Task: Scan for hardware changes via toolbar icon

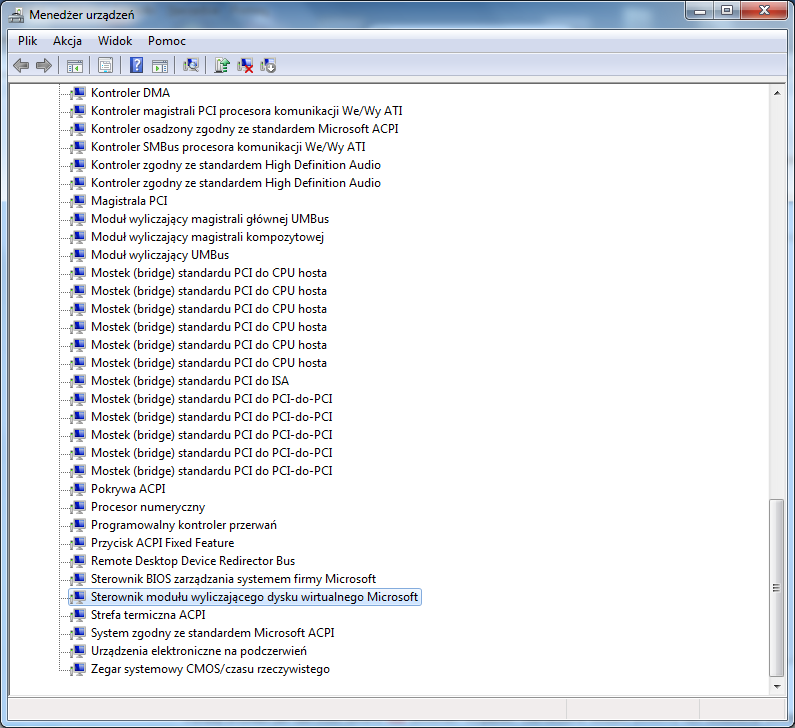Action: click(191, 65)
